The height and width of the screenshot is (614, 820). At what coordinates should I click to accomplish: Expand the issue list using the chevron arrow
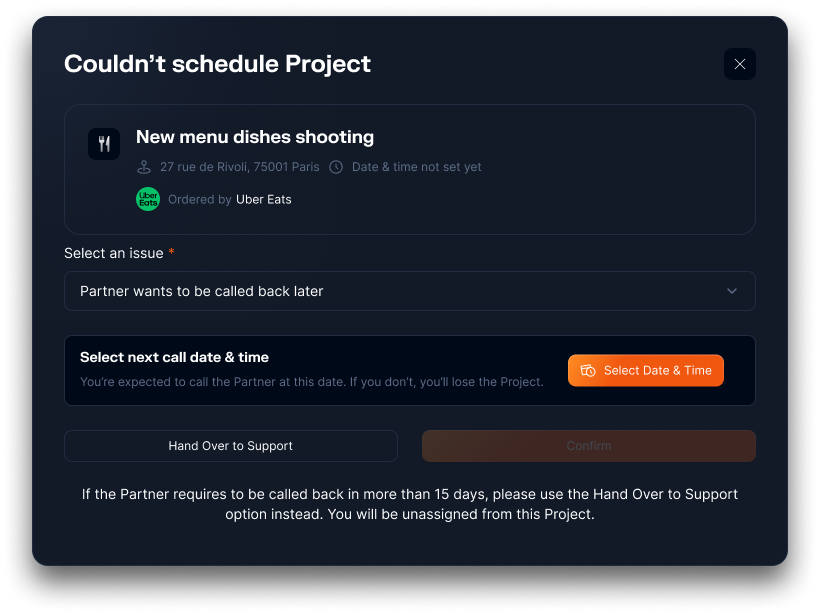pyautogui.click(x=731, y=291)
